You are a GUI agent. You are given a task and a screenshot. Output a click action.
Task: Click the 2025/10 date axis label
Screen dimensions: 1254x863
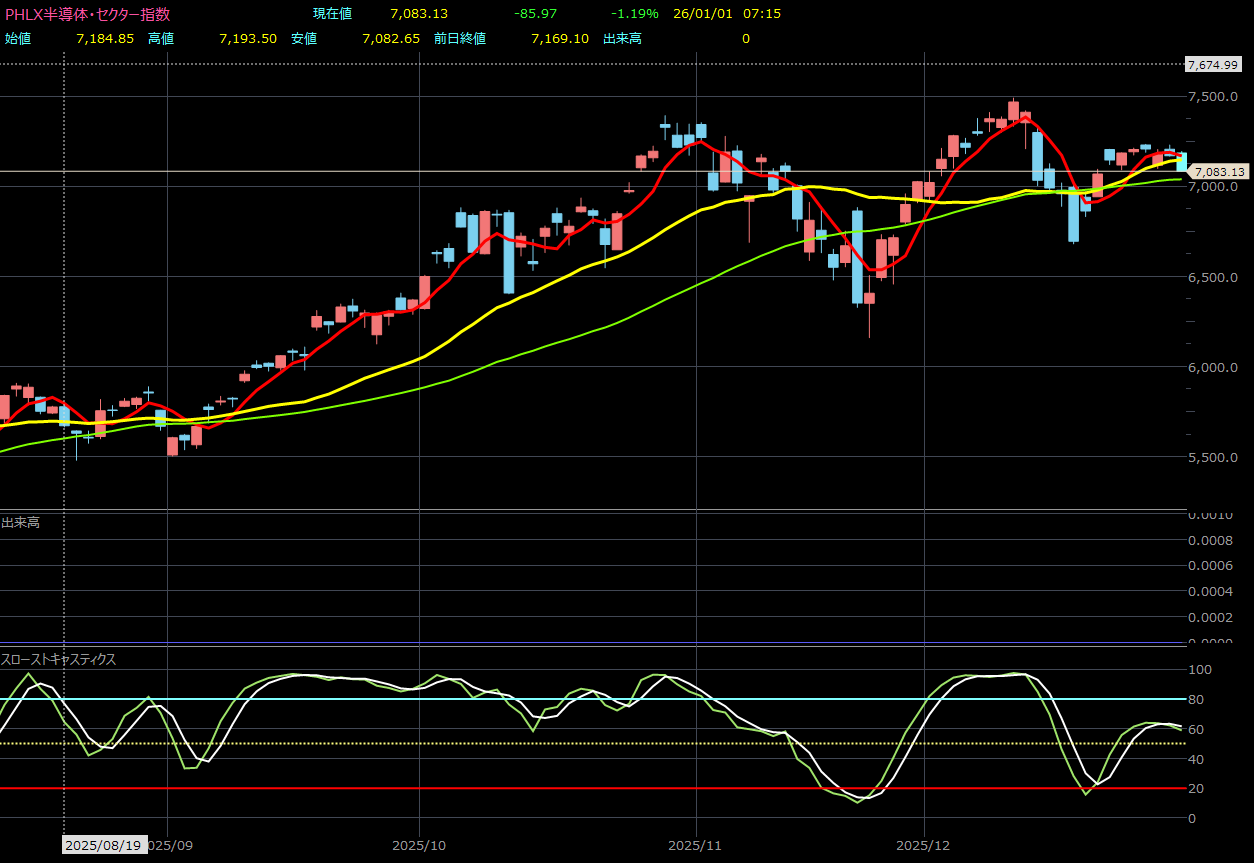(x=420, y=845)
